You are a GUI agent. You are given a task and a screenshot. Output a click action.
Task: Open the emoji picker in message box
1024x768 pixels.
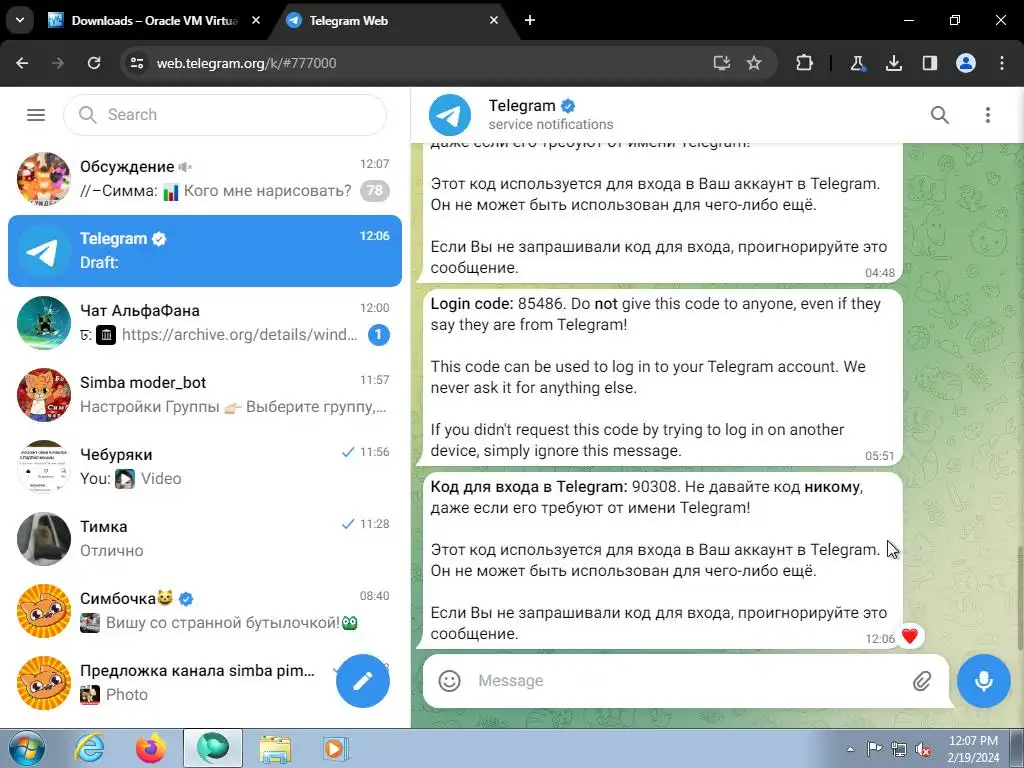pyautogui.click(x=449, y=680)
